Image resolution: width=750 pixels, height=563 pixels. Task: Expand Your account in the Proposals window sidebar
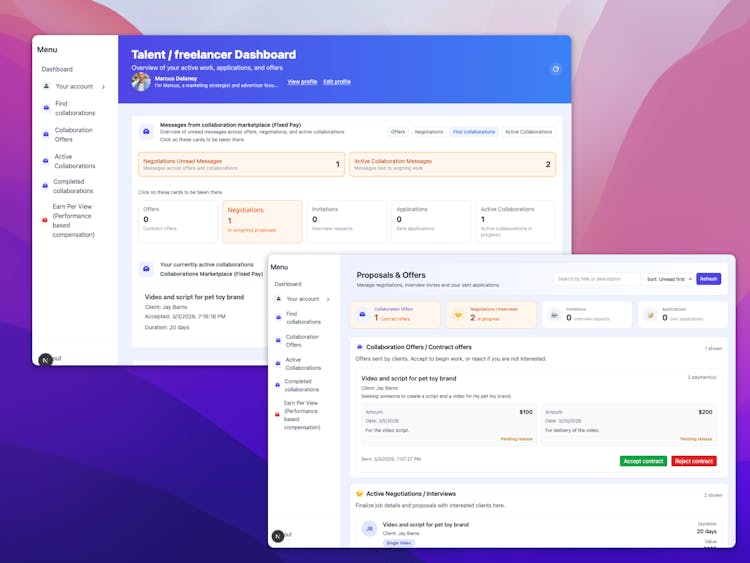307,299
